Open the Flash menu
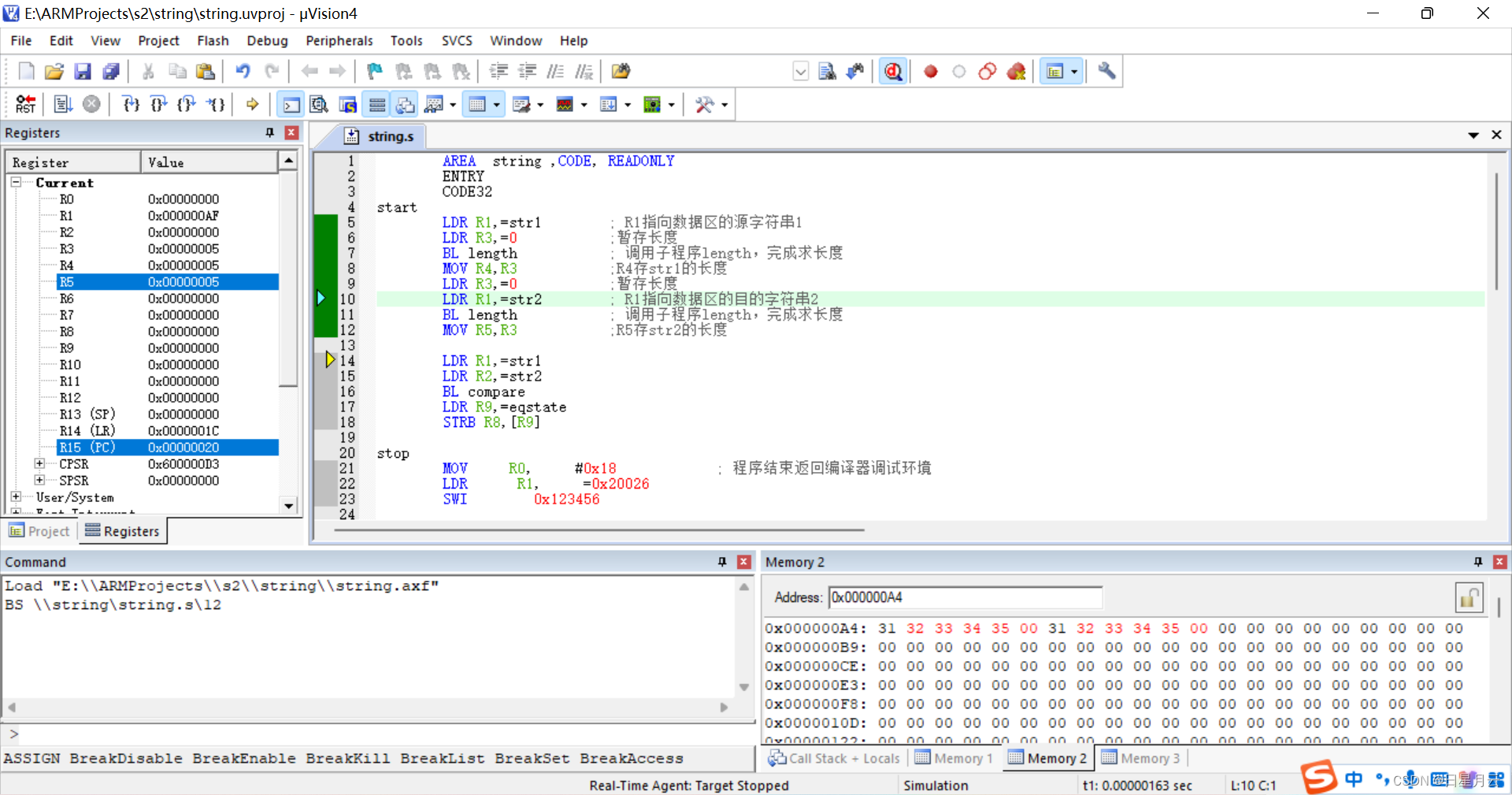 pyautogui.click(x=213, y=40)
